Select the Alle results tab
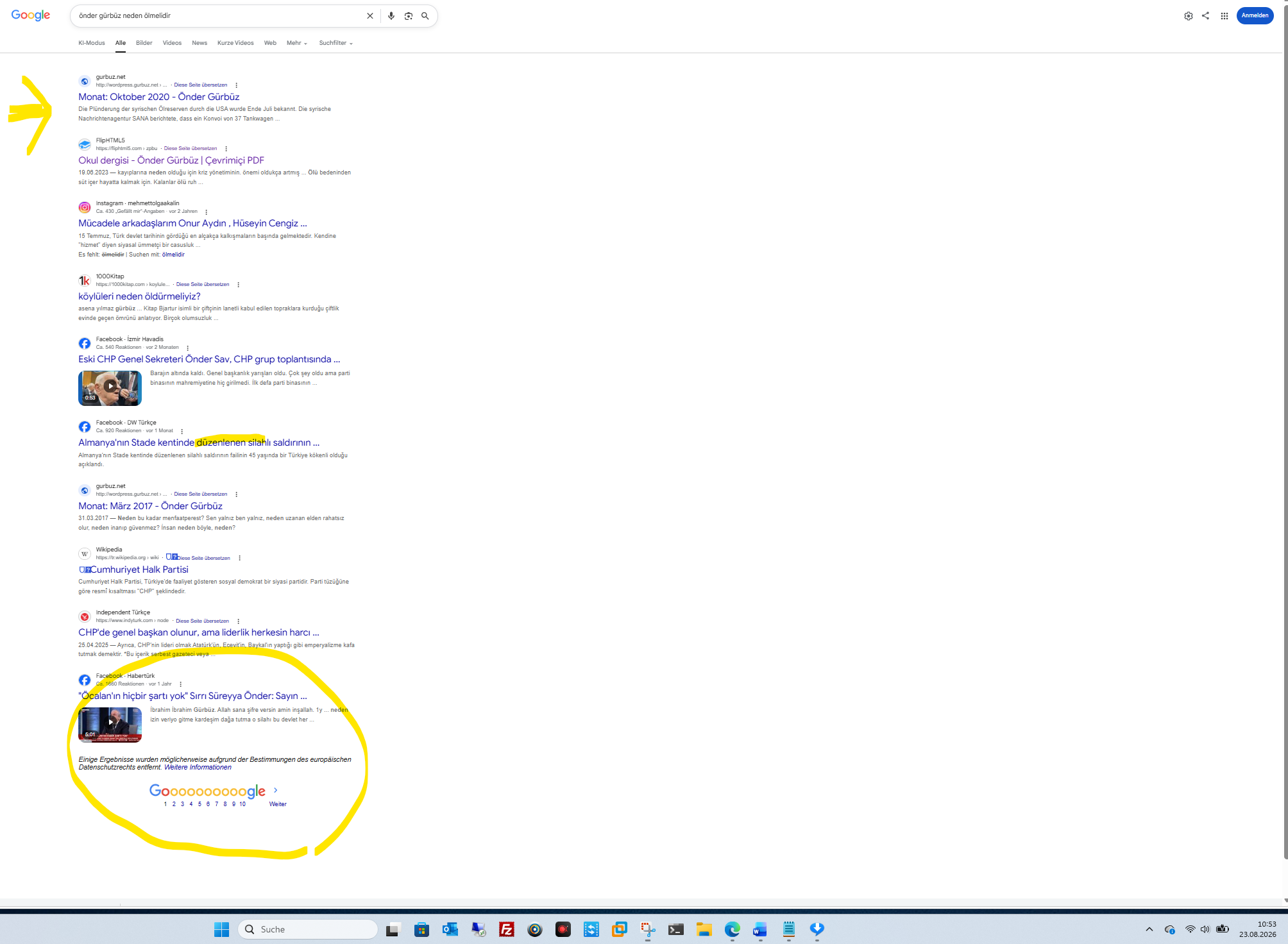This screenshot has height=944, width=1288. tap(121, 43)
